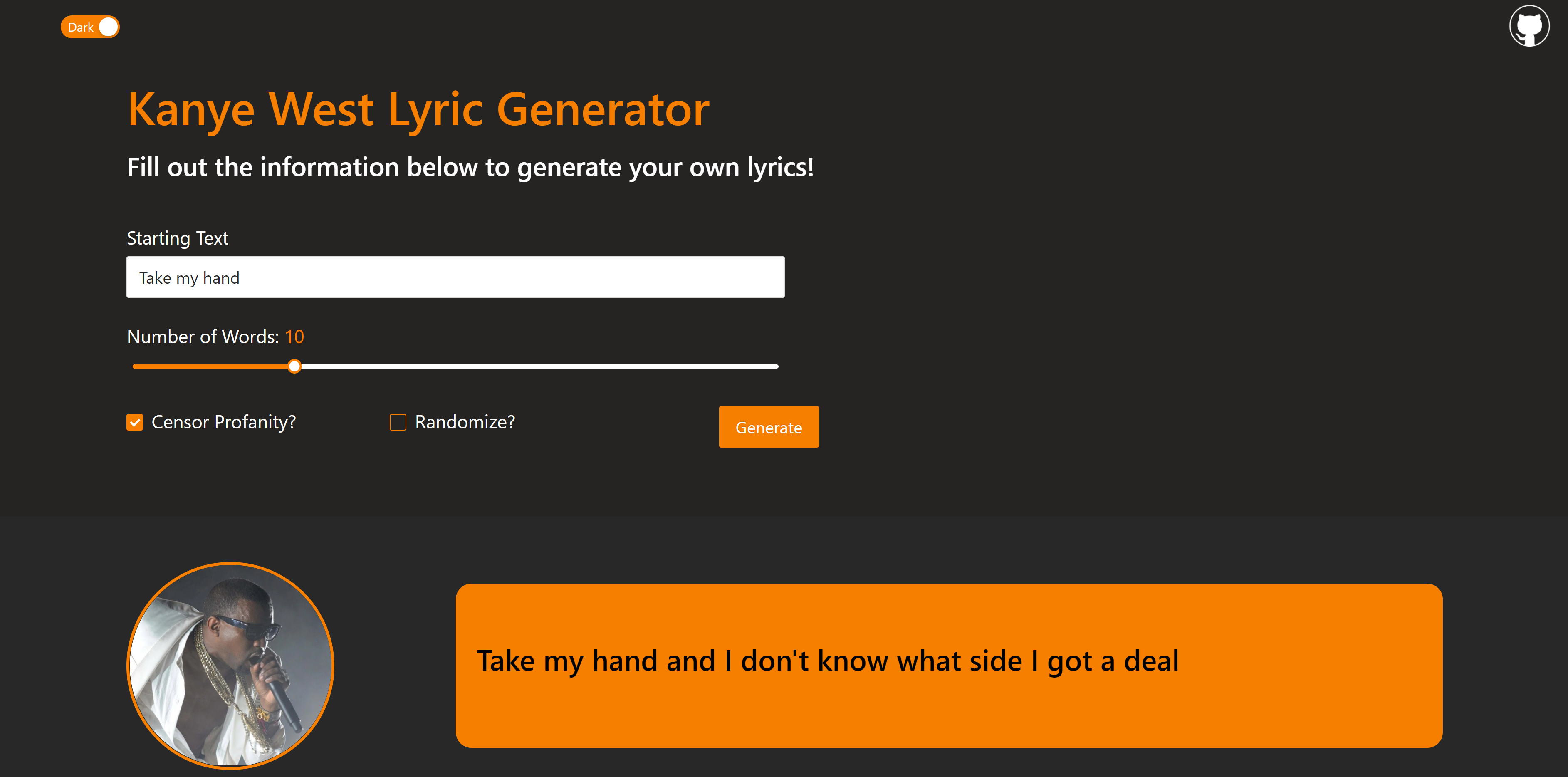Open the GitHub repository icon
The image size is (1568, 777).
click(x=1528, y=26)
